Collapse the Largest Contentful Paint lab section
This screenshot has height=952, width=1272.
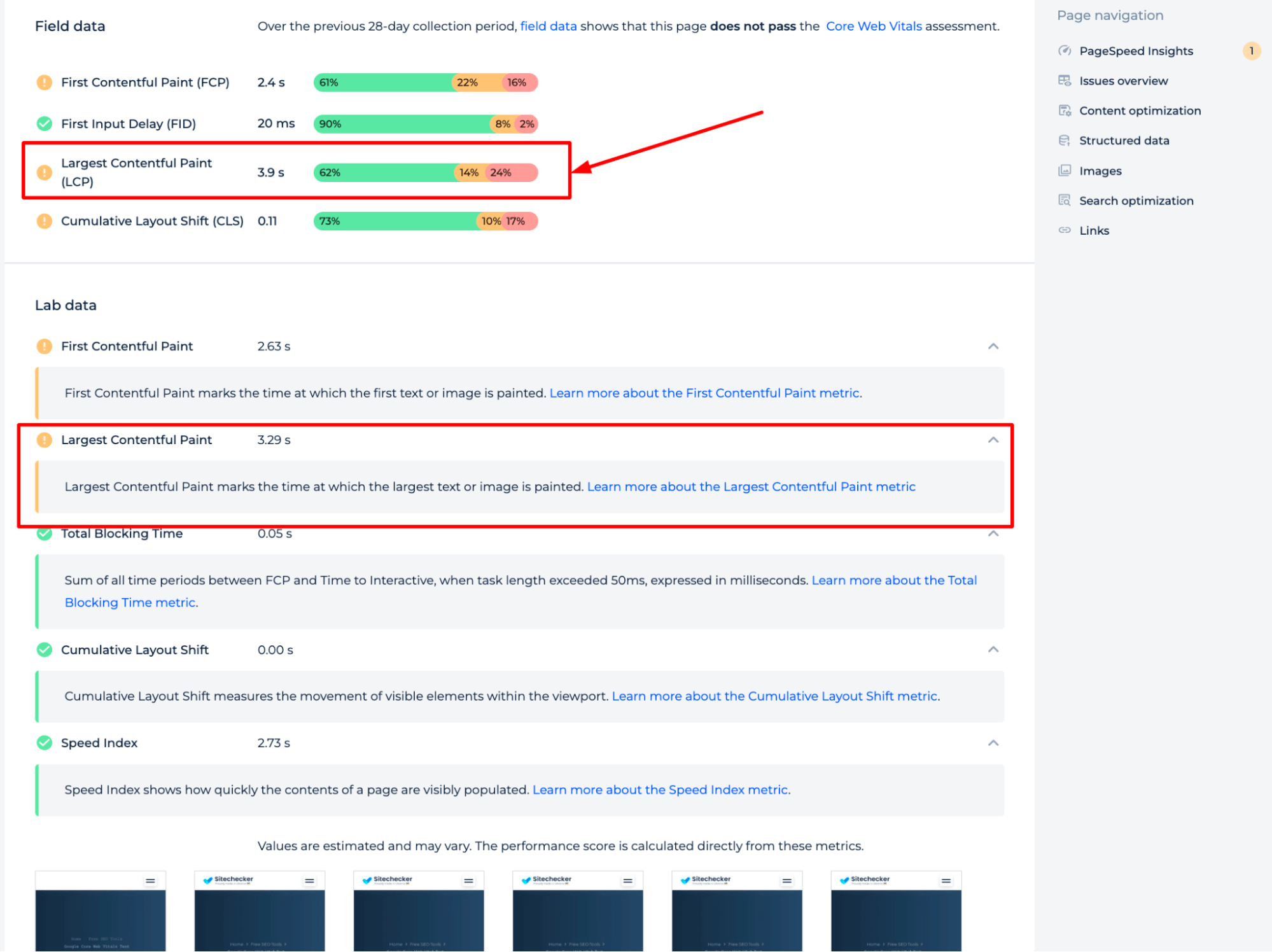tap(993, 440)
